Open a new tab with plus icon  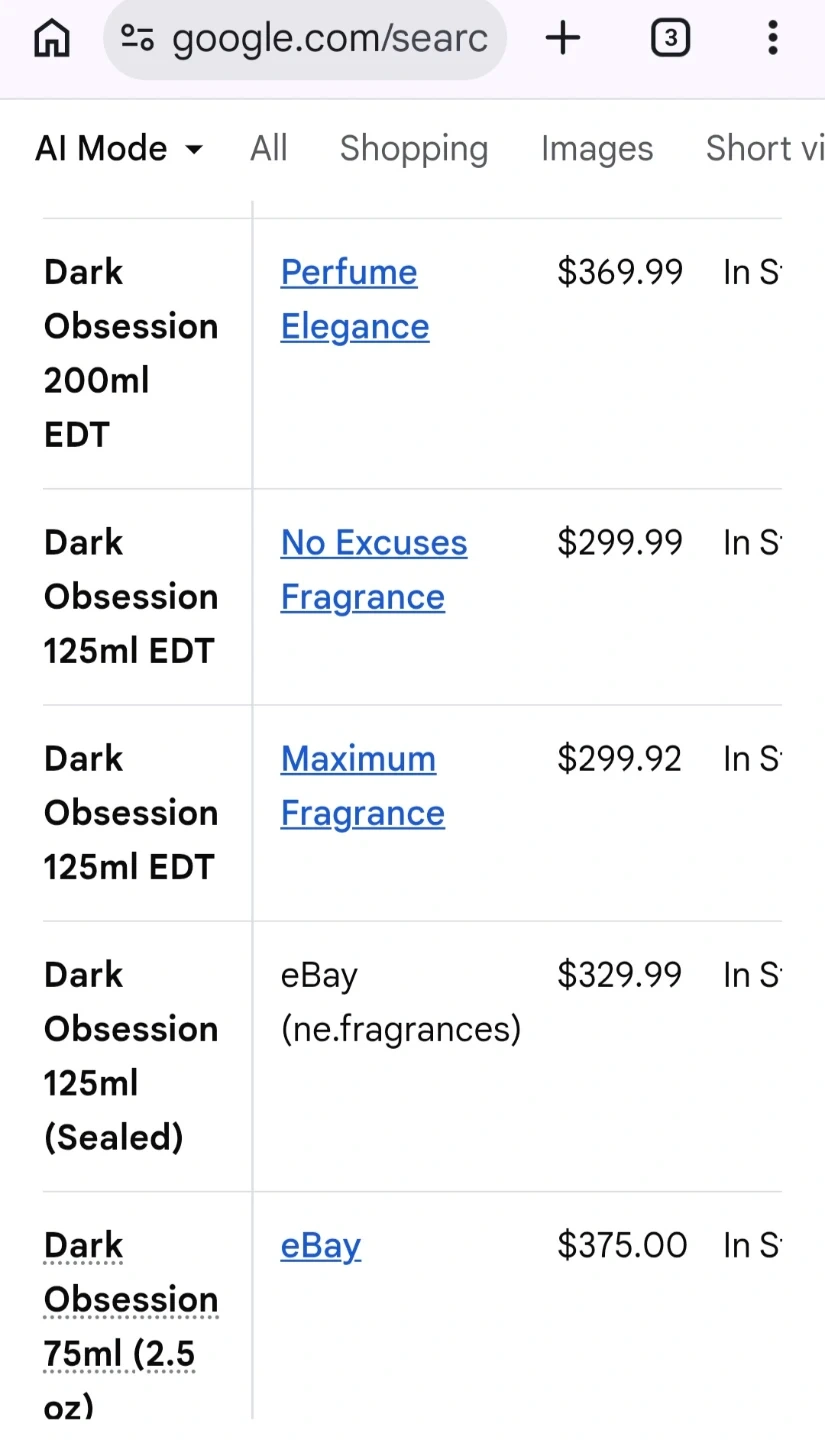point(563,39)
